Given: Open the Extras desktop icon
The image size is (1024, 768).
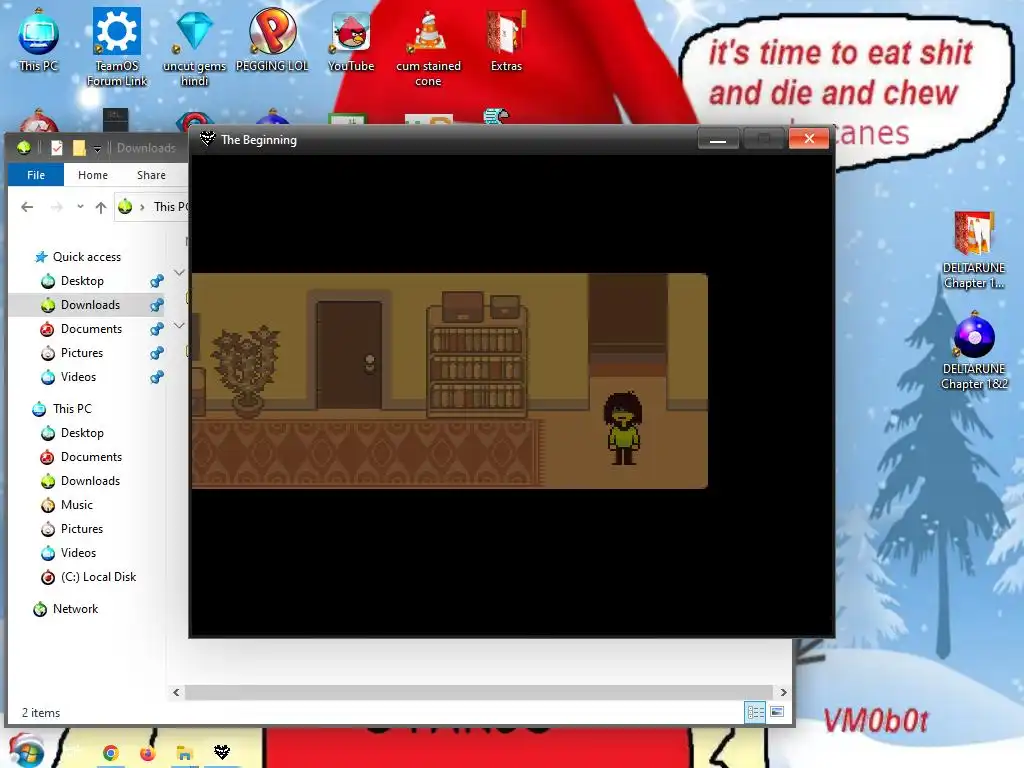Looking at the screenshot, I should [x=506, y=39].
